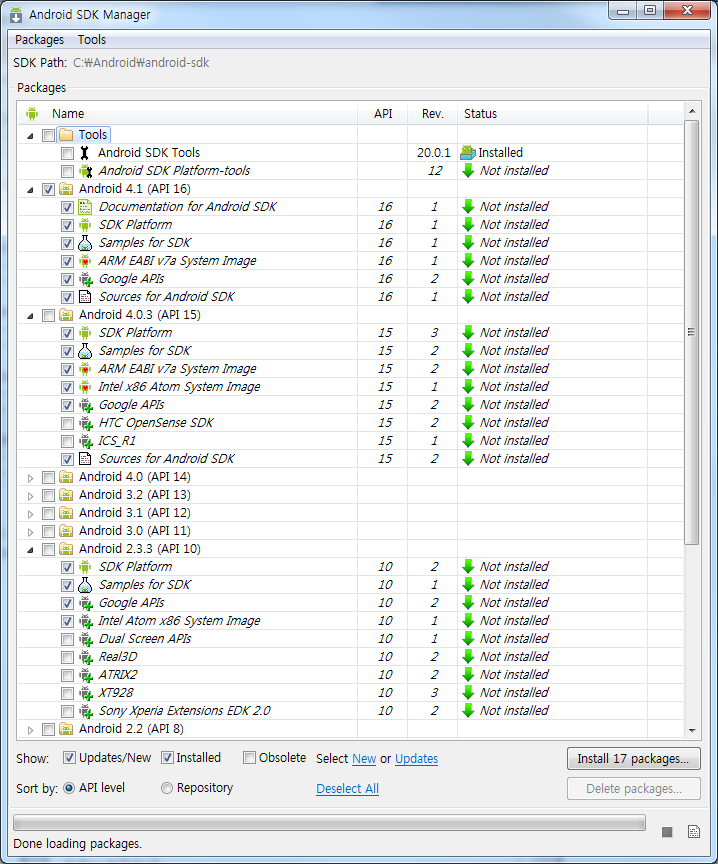Click the Name column header

pos(187,114)
